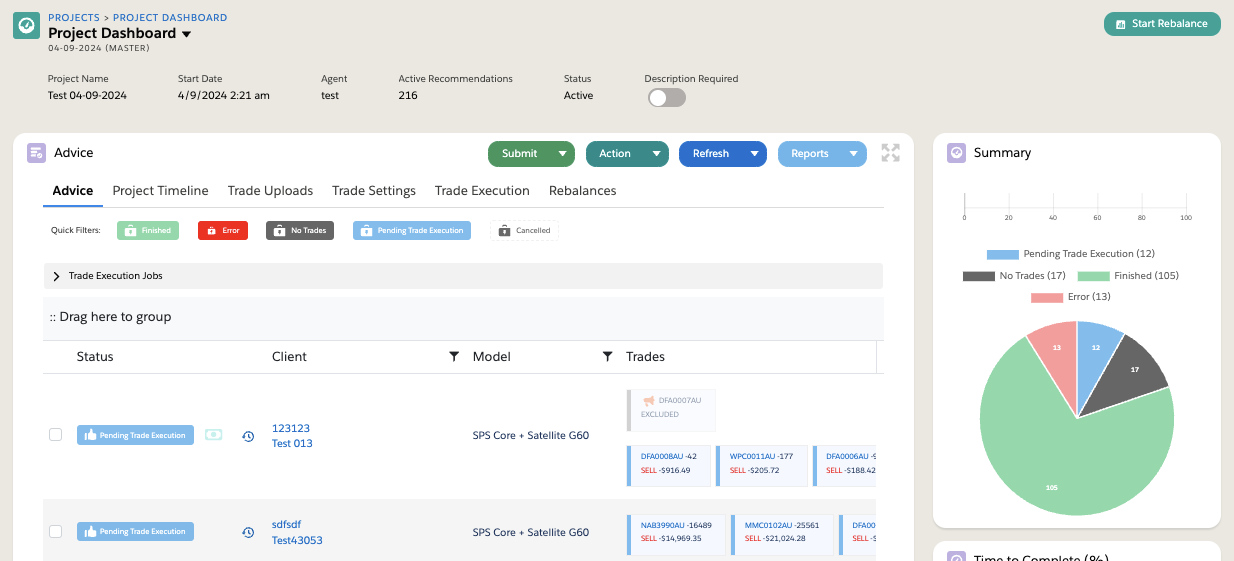Click the Summary panel header icon
Viewport: 1234px width, 561px height.
[x=956, y=153]
